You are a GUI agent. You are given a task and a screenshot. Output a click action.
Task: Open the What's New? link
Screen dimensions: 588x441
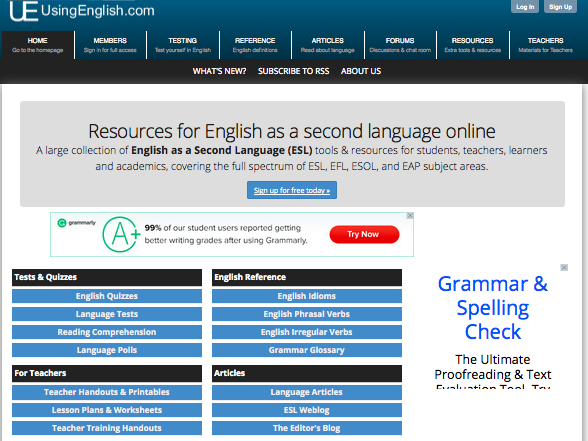[219, 71]
